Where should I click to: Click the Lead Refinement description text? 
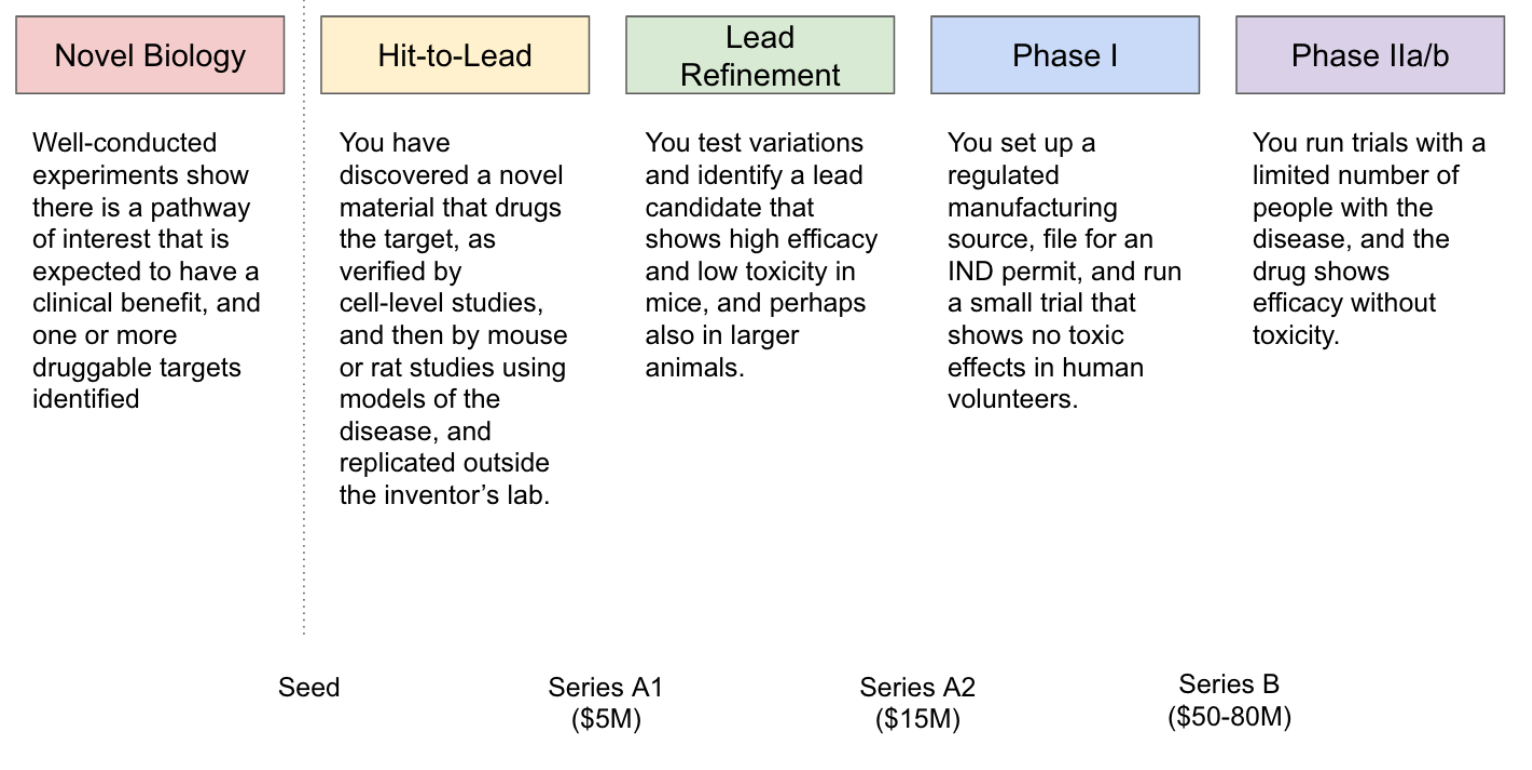pos(761,255)
